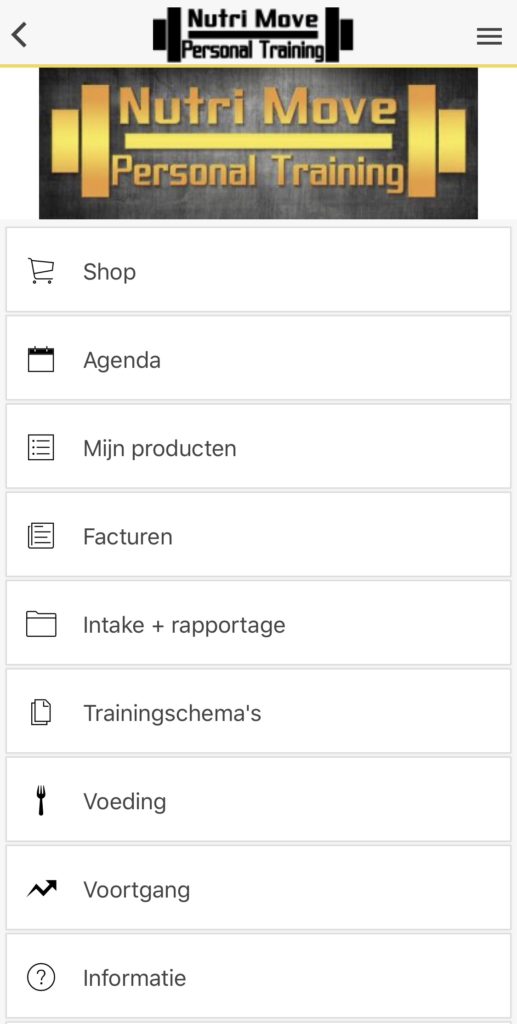Open the hamburger menu
This screenshot has width=517, height=1024.
(489, 36)
